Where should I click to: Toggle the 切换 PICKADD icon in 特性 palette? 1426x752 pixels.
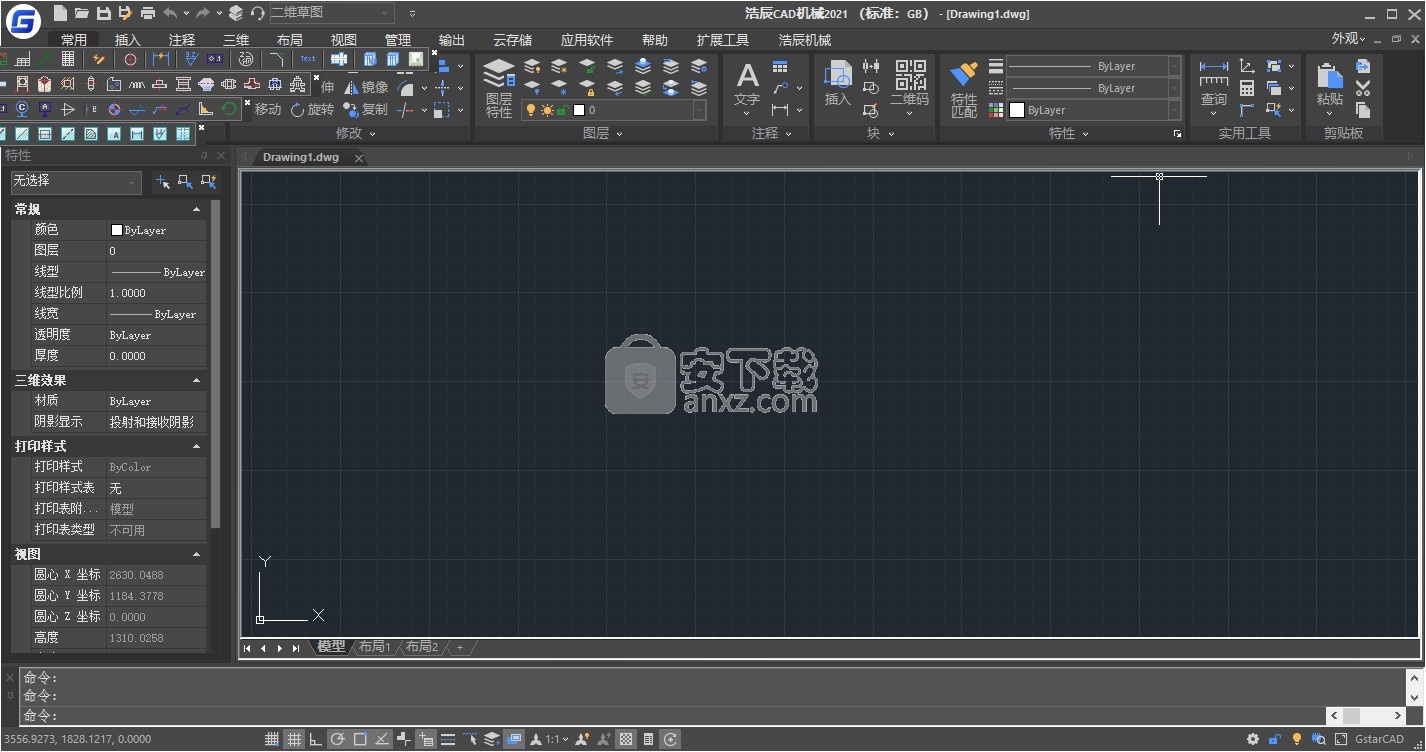pyautogui.click(x=162, y=181)
